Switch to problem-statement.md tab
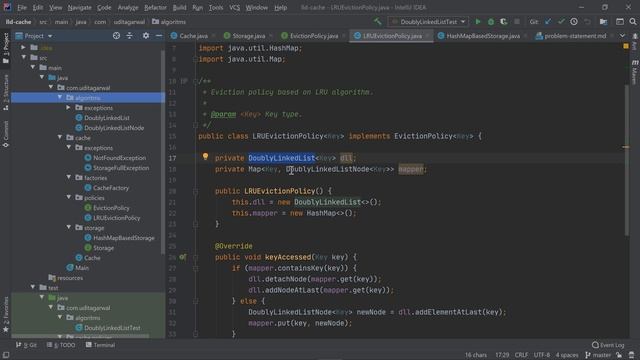 click(x=575, y=36)
